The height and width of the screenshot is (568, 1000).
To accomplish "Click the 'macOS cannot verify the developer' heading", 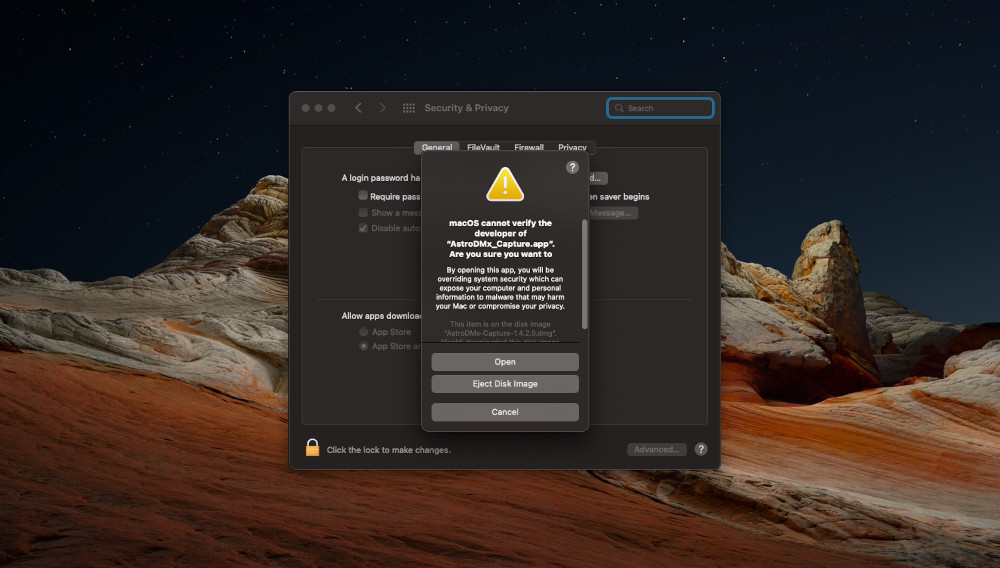I will pyautogui.click(x=501, y=238).
